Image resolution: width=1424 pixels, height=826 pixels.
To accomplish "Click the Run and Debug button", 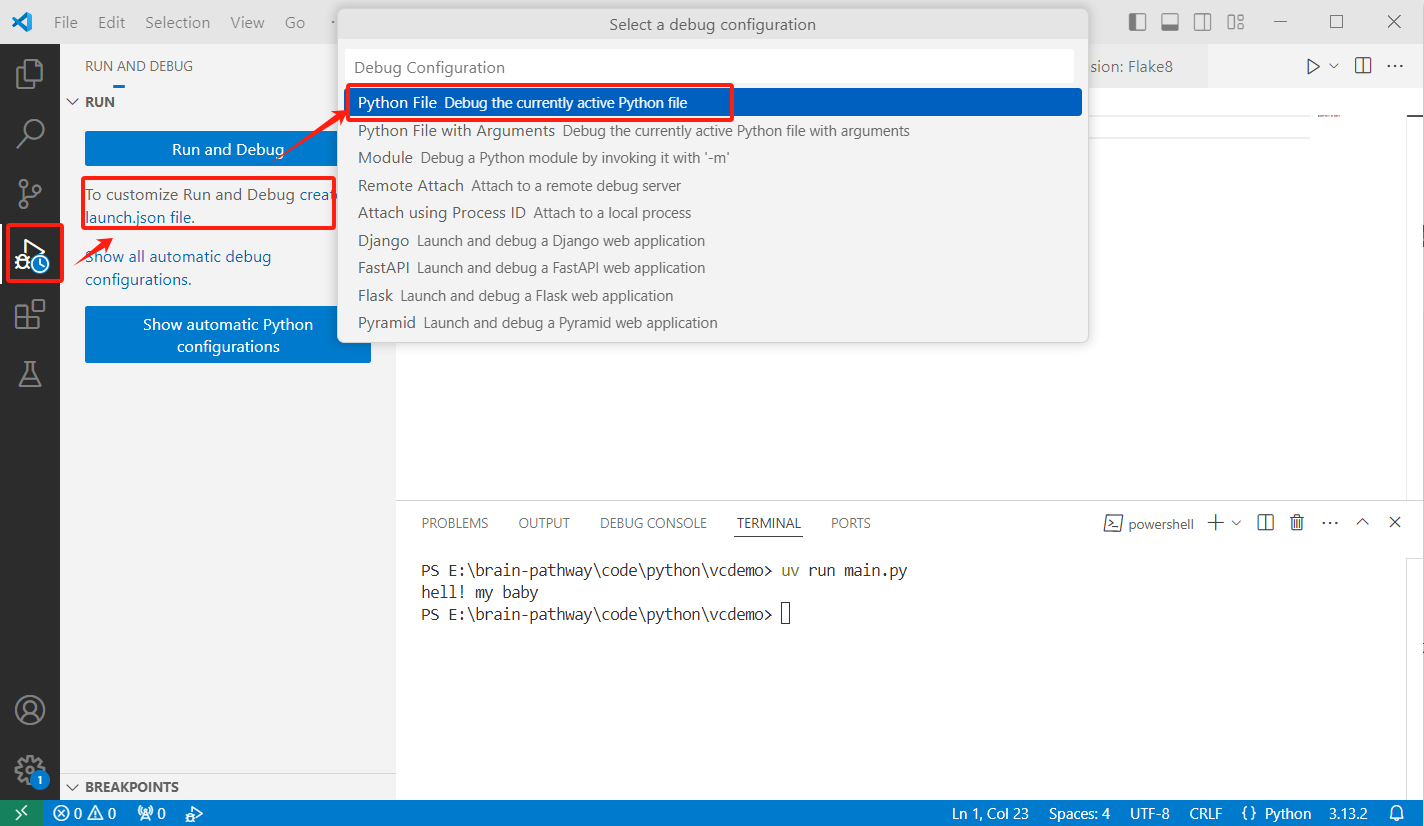I will [x=228, y=149].
